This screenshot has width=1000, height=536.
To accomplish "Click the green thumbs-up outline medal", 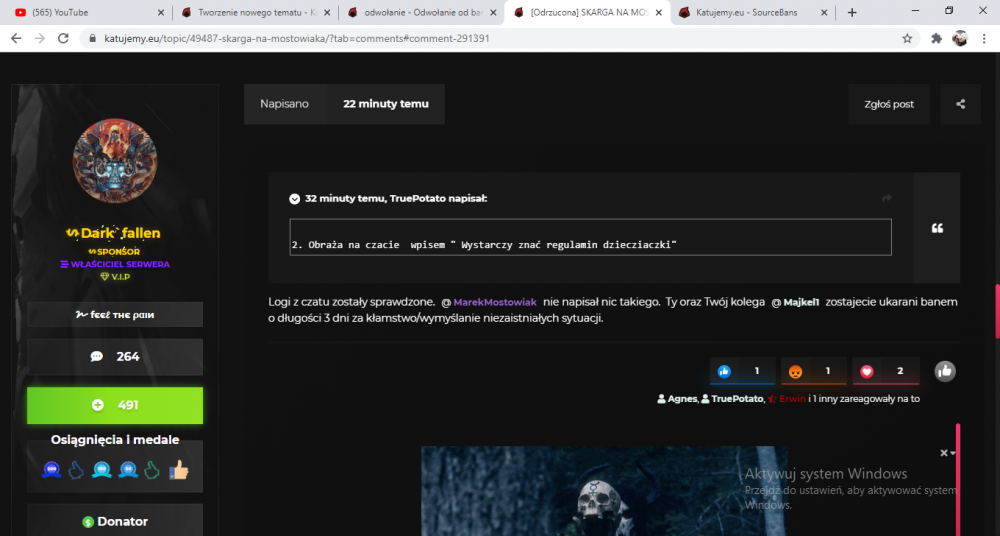I will (152, 470).
